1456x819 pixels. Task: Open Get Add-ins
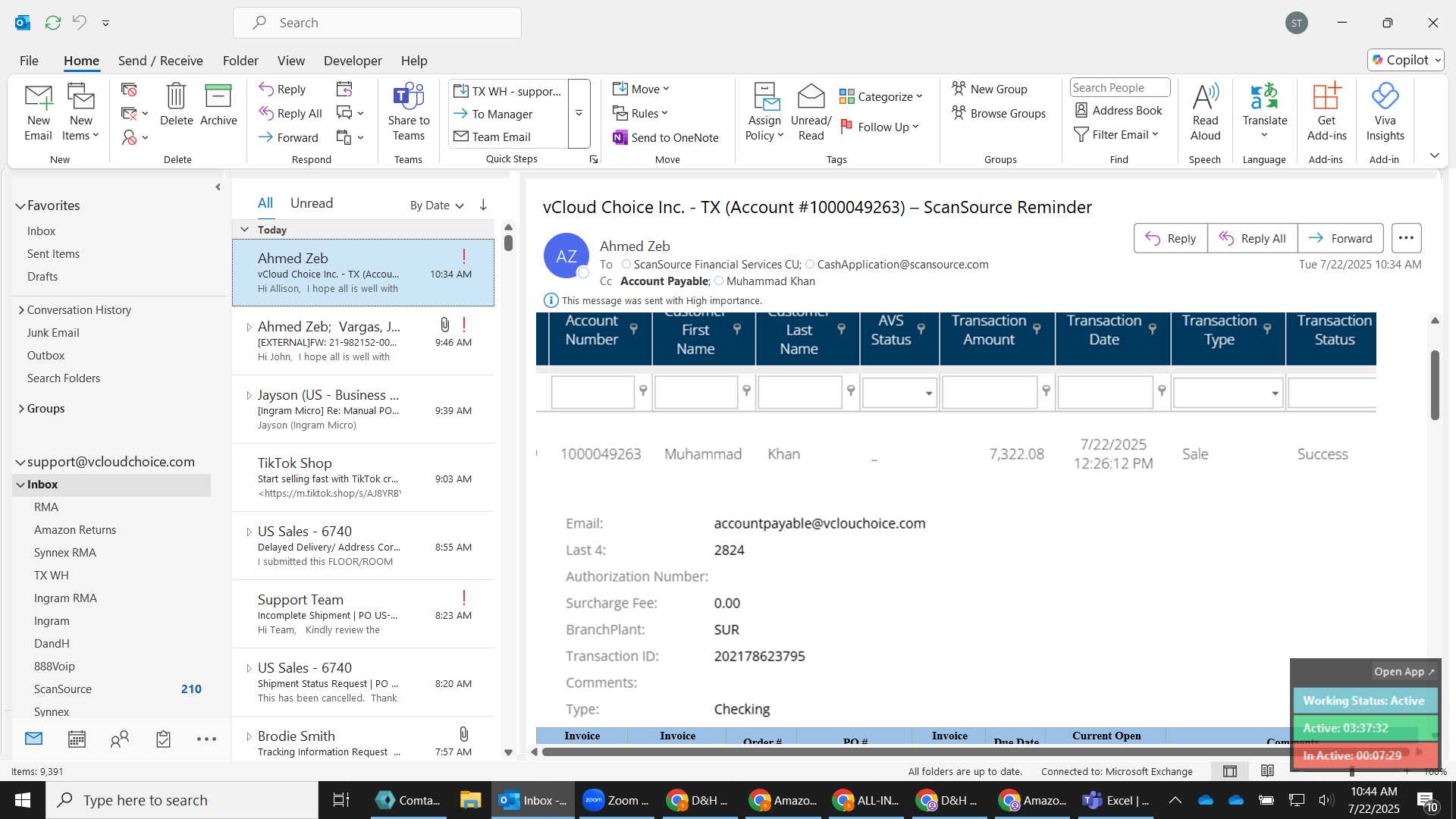pyautogui.click(x=1326, y=112)
